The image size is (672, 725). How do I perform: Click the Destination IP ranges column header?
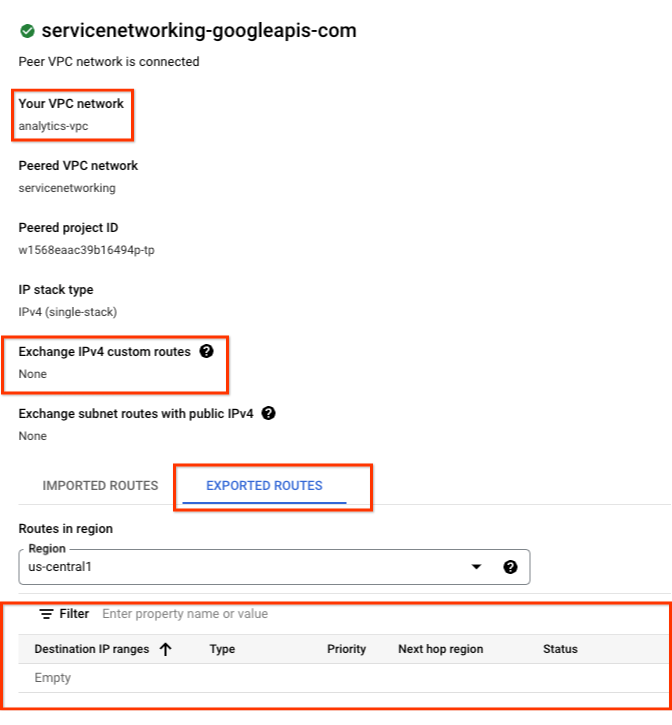tap(91, 649)
